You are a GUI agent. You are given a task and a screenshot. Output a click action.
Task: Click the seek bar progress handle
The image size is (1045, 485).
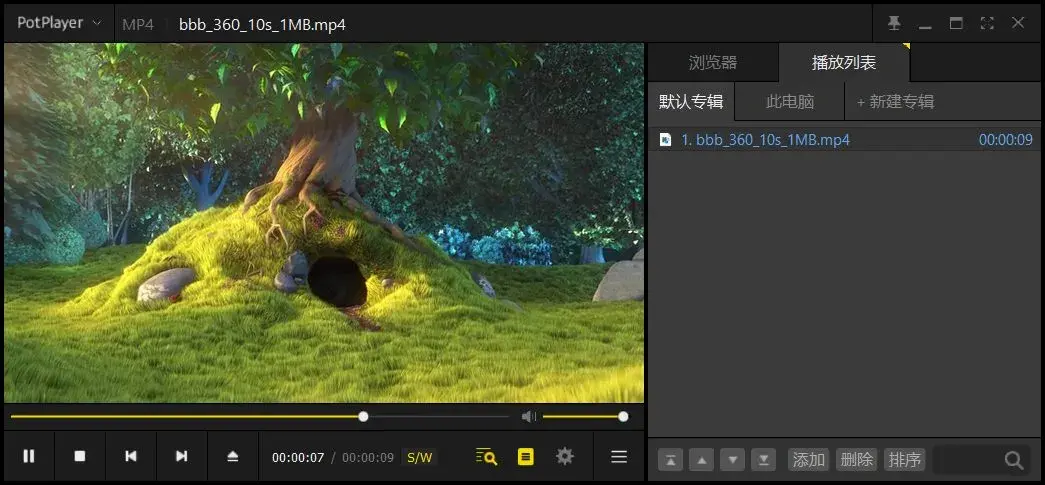(363, 417)
